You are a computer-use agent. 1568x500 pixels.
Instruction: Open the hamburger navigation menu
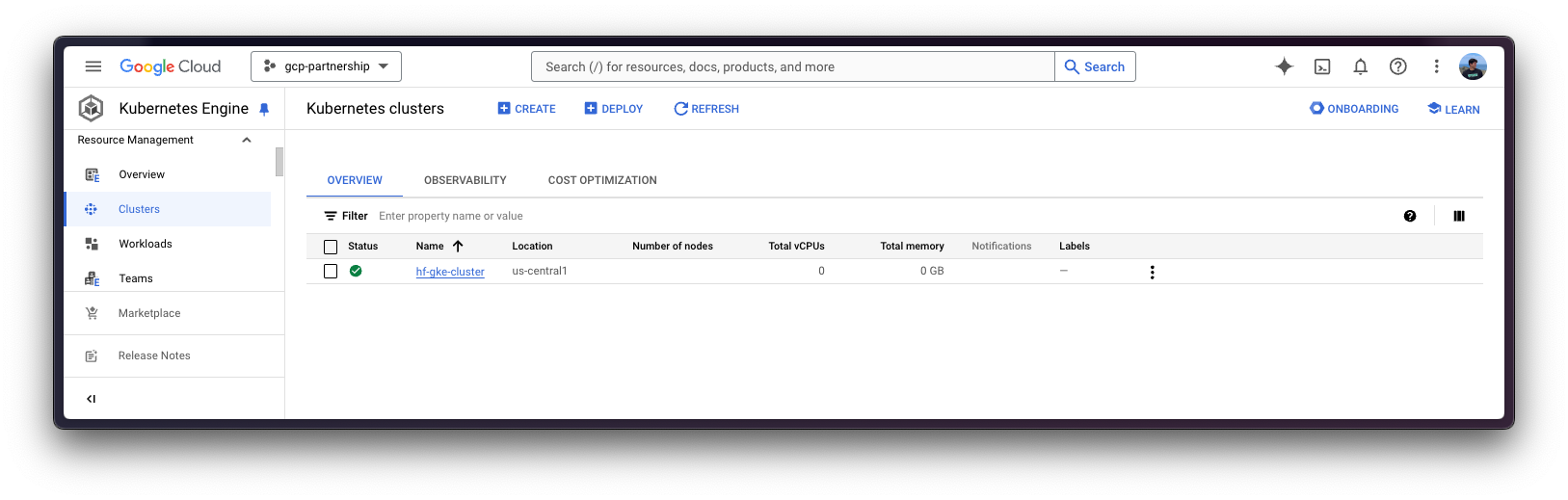coord(93,66)
